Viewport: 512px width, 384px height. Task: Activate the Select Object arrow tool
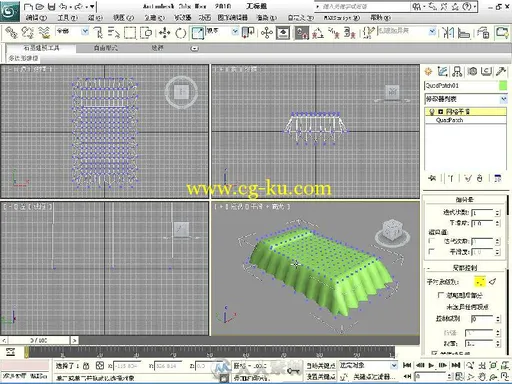98,33
